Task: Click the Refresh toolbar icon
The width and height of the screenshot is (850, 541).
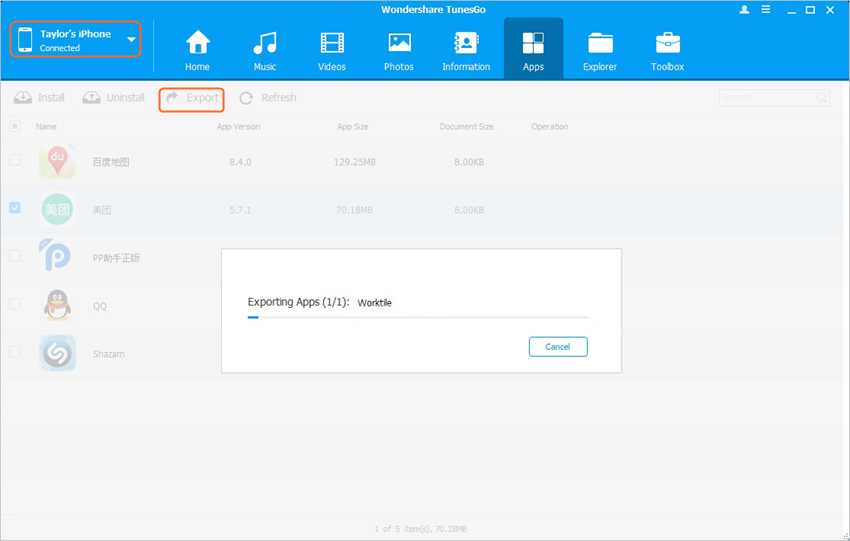Action: [x=246, y=98]
